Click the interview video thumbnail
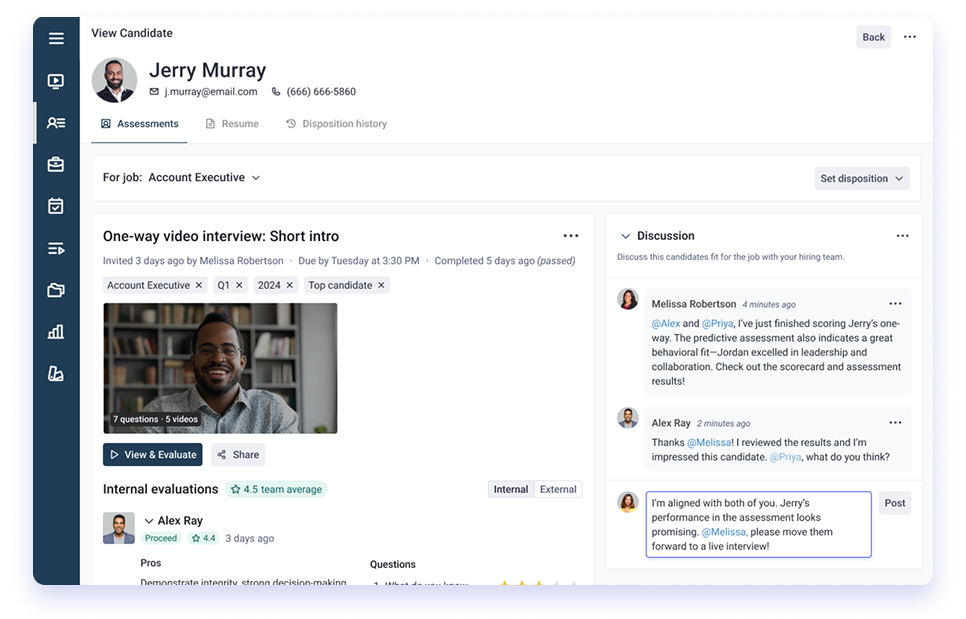The image size is (966, 619). tap(220, 368)
